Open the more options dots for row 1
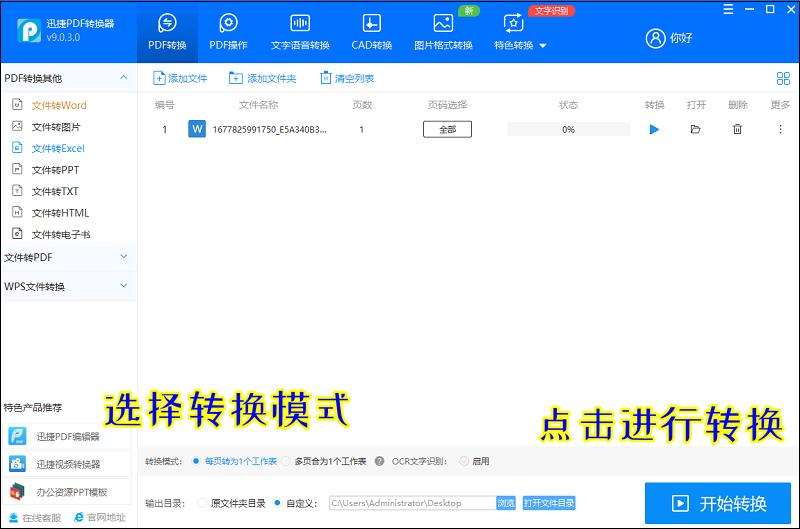800x529 pixels. (x=780, y=129)
